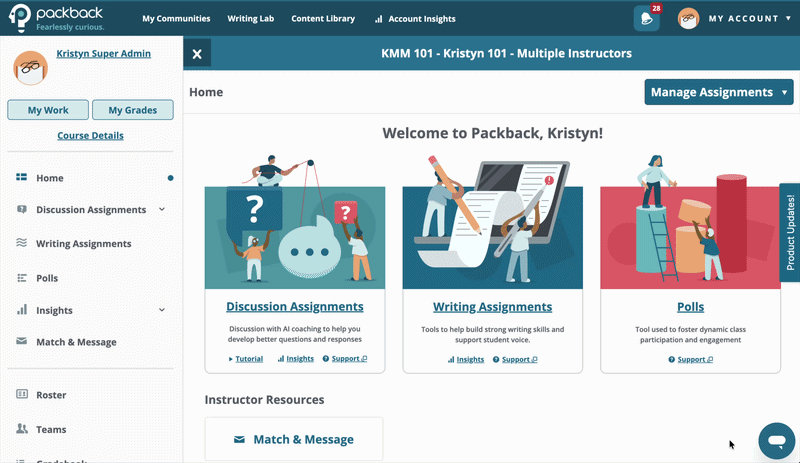Go to the Writing Lab menu item
800x463 pixels.
[x=251, y=19]
